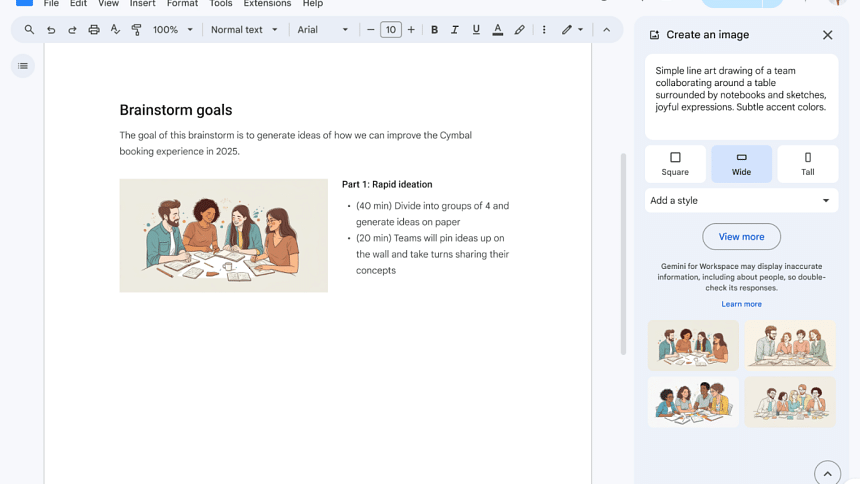Screen dimensions: 860x484
Task: Apply italic formatting
Action: click(x=455, y=30)
